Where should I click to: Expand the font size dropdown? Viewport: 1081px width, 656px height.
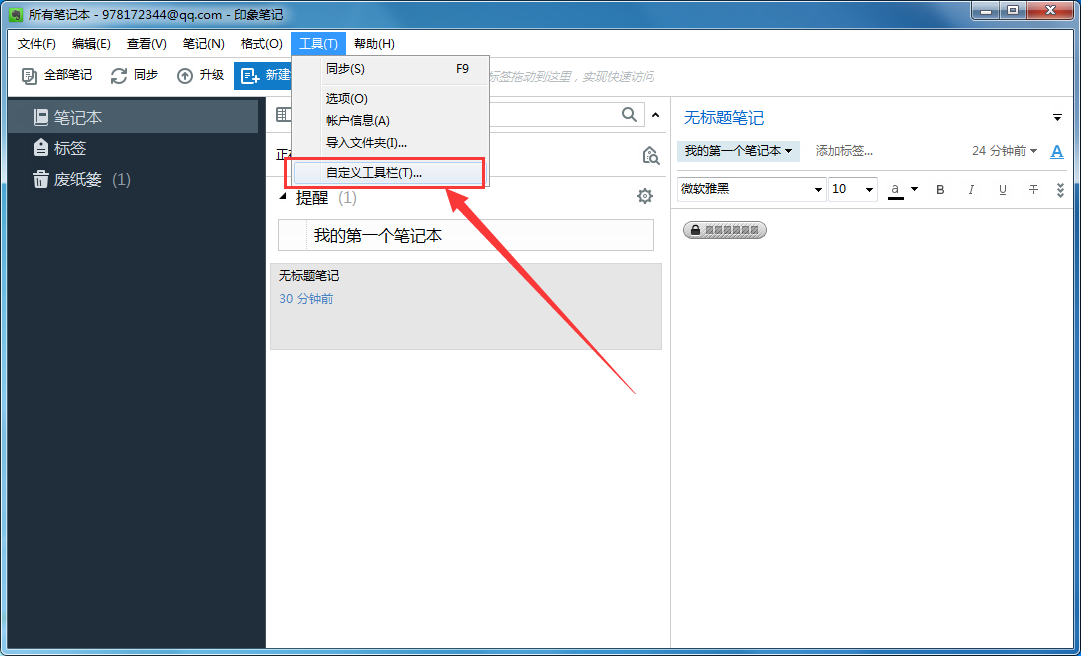[866, 189]
